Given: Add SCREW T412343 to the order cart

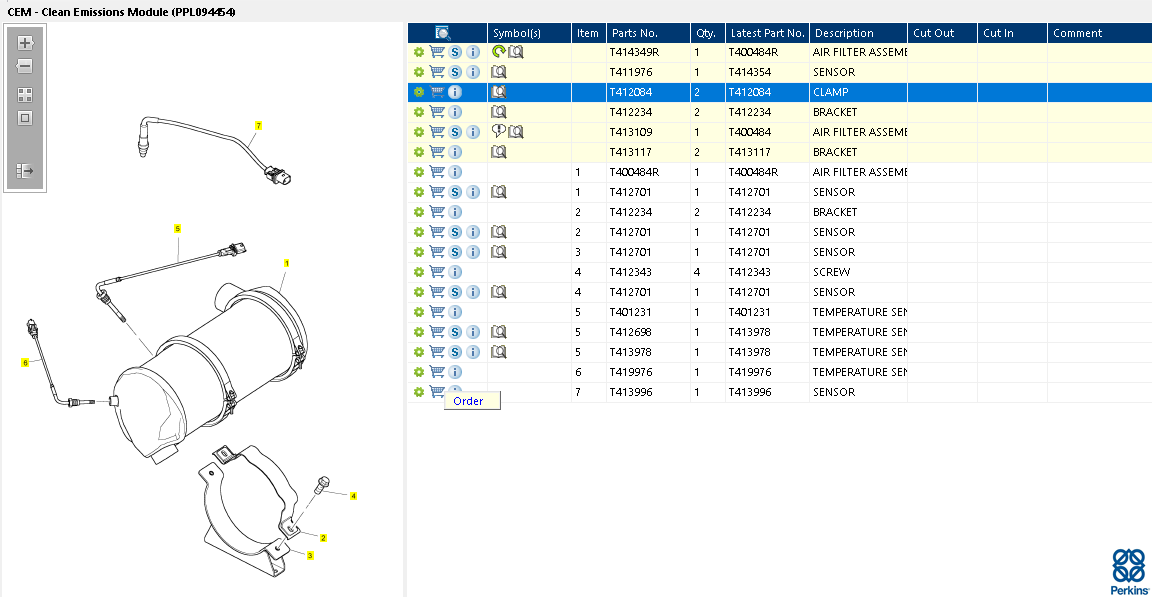Looking at the screenshot, I should 437,272.
